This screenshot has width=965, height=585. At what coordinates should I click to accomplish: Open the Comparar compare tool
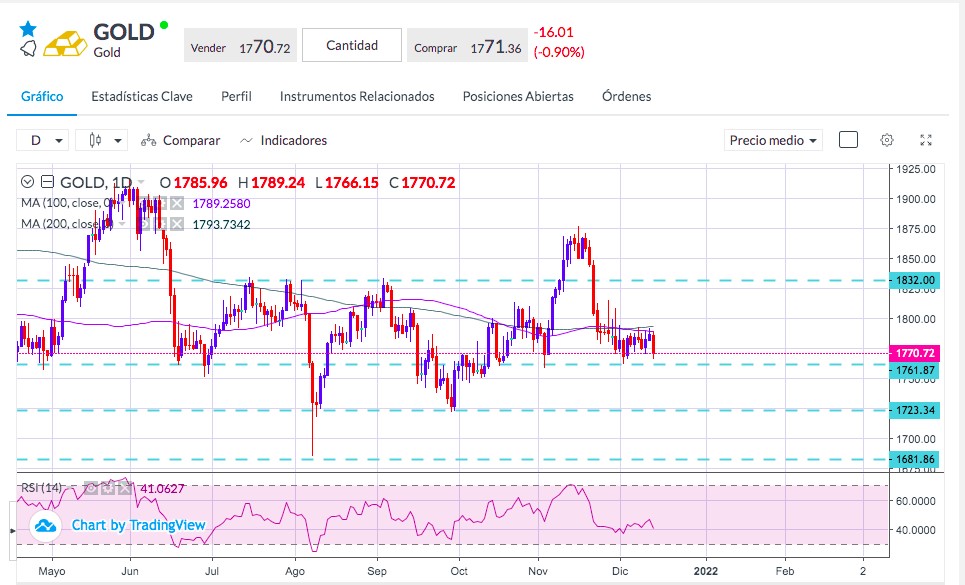180,140
